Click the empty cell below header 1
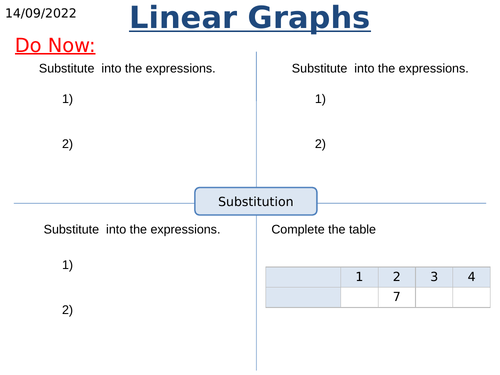 click(x=359, y=297)
